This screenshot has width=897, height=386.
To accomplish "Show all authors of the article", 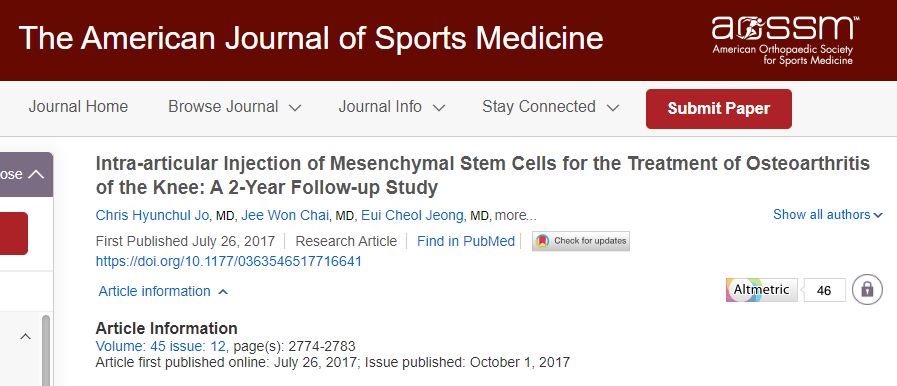I will tap(828, 214).
